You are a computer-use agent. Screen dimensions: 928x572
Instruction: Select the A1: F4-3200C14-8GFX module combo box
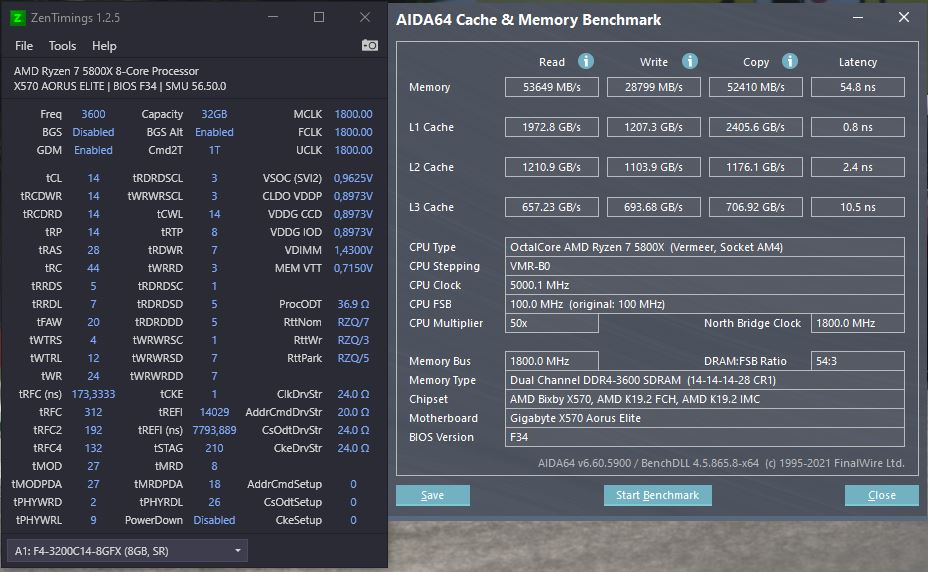coord(127,551)
